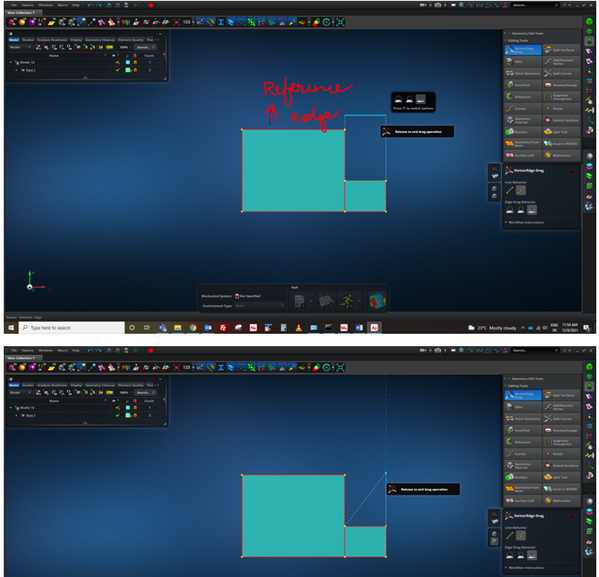Open the Boolean tool in the upper screenshot
Viewport: 599px width, 577px height.
[x=523, y=132]
